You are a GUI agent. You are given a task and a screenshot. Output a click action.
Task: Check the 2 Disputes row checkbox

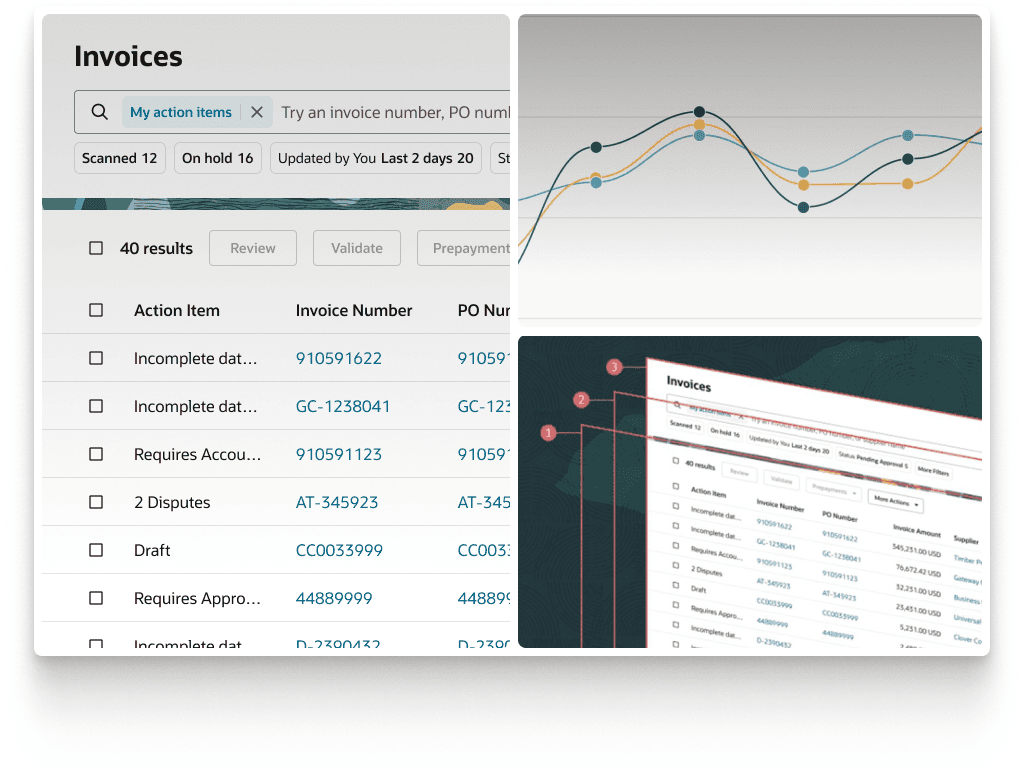click(x=96, y=502)
